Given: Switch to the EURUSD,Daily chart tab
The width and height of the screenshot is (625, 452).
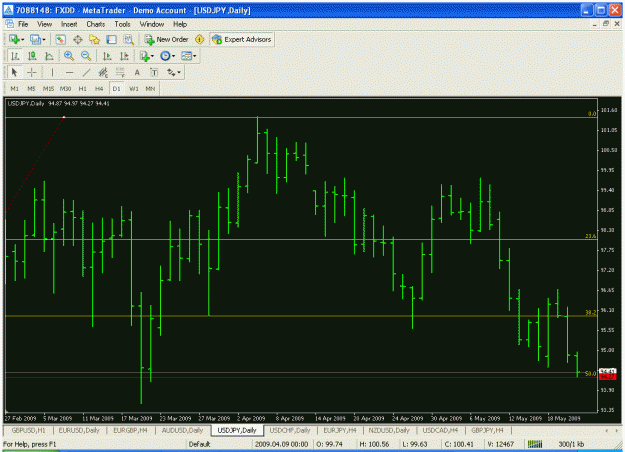Looking at the screenshot, I should point(79,430).
